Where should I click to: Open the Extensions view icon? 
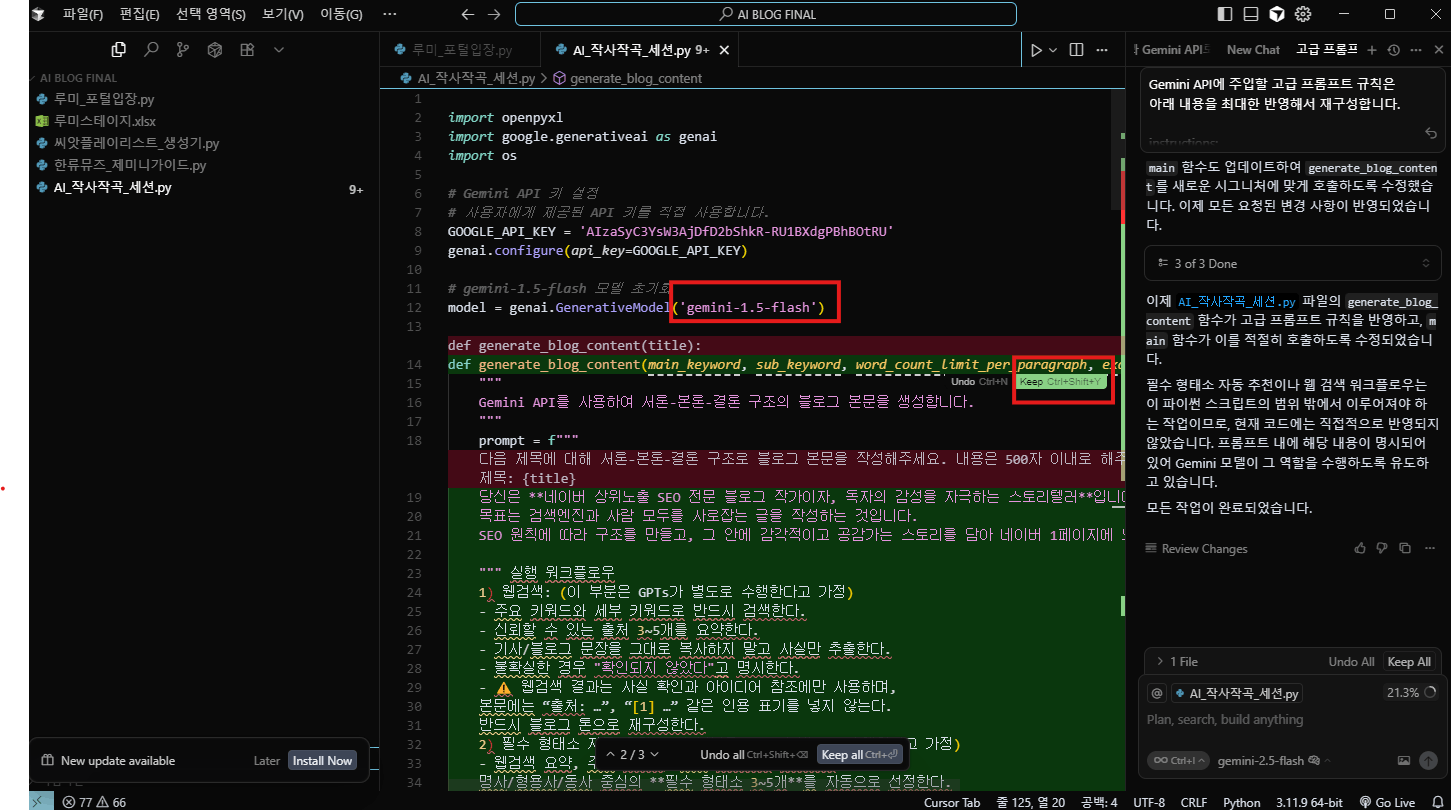(x=246, y=50)
